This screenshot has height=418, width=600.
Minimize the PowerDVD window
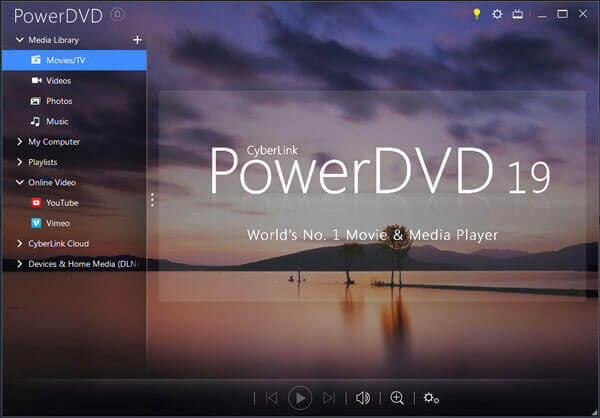(542, 15)
